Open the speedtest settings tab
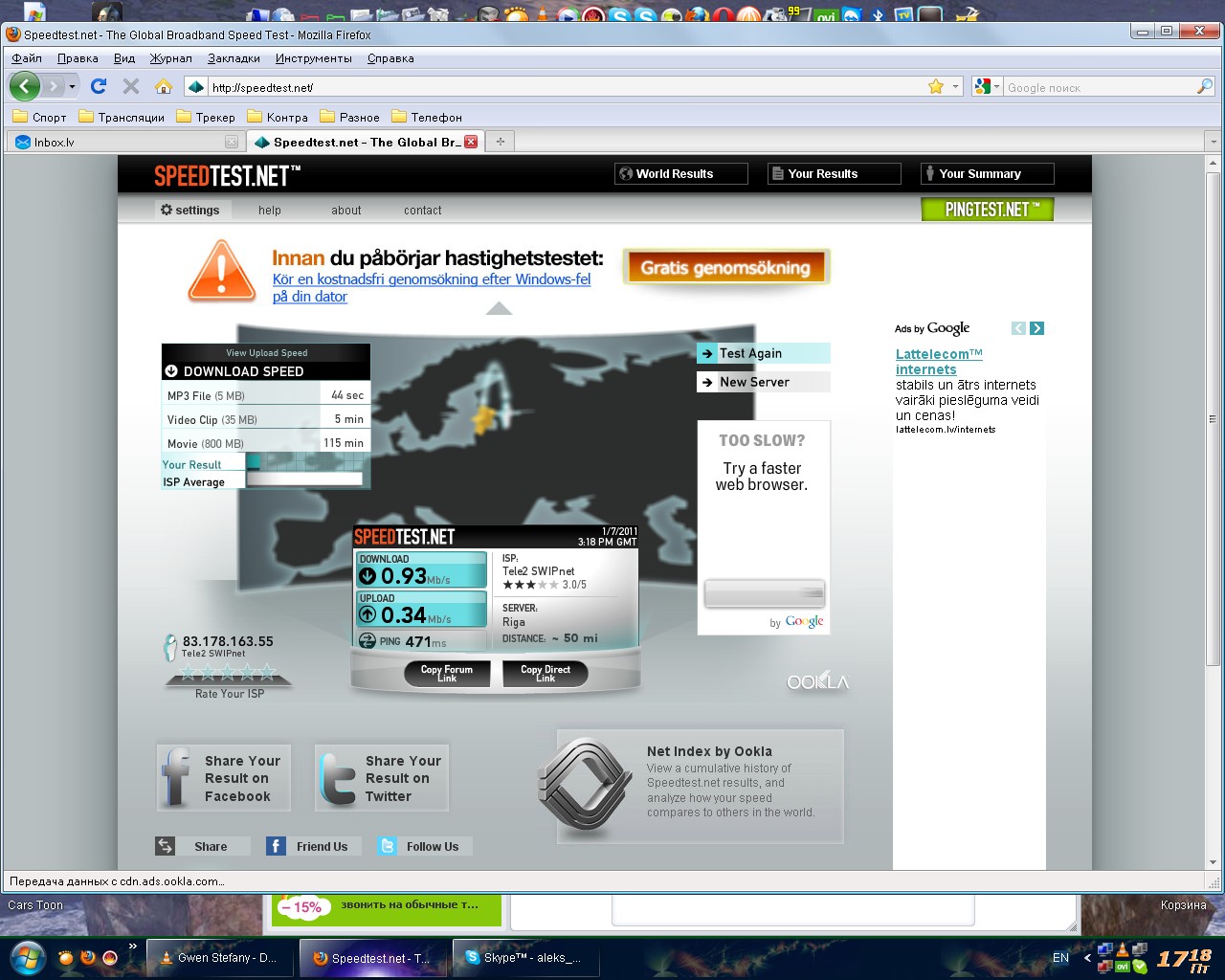This screenshot has height=980, width=1225. (190, 210)
